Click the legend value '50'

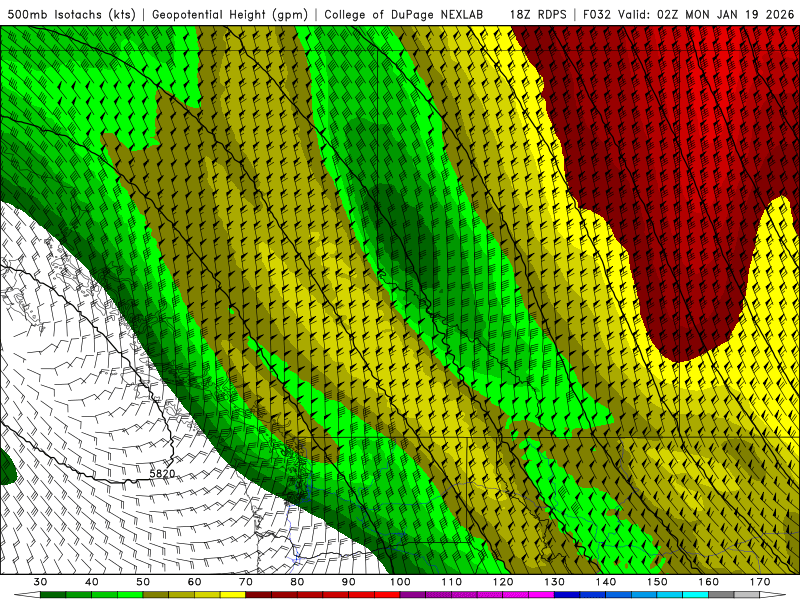point(143,582)
